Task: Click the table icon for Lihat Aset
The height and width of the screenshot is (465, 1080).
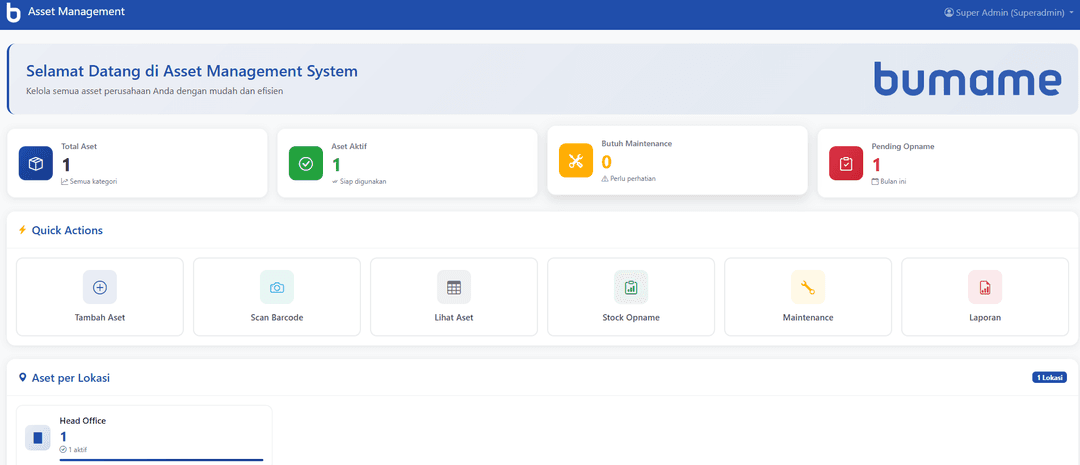Action: click(454, 287)
